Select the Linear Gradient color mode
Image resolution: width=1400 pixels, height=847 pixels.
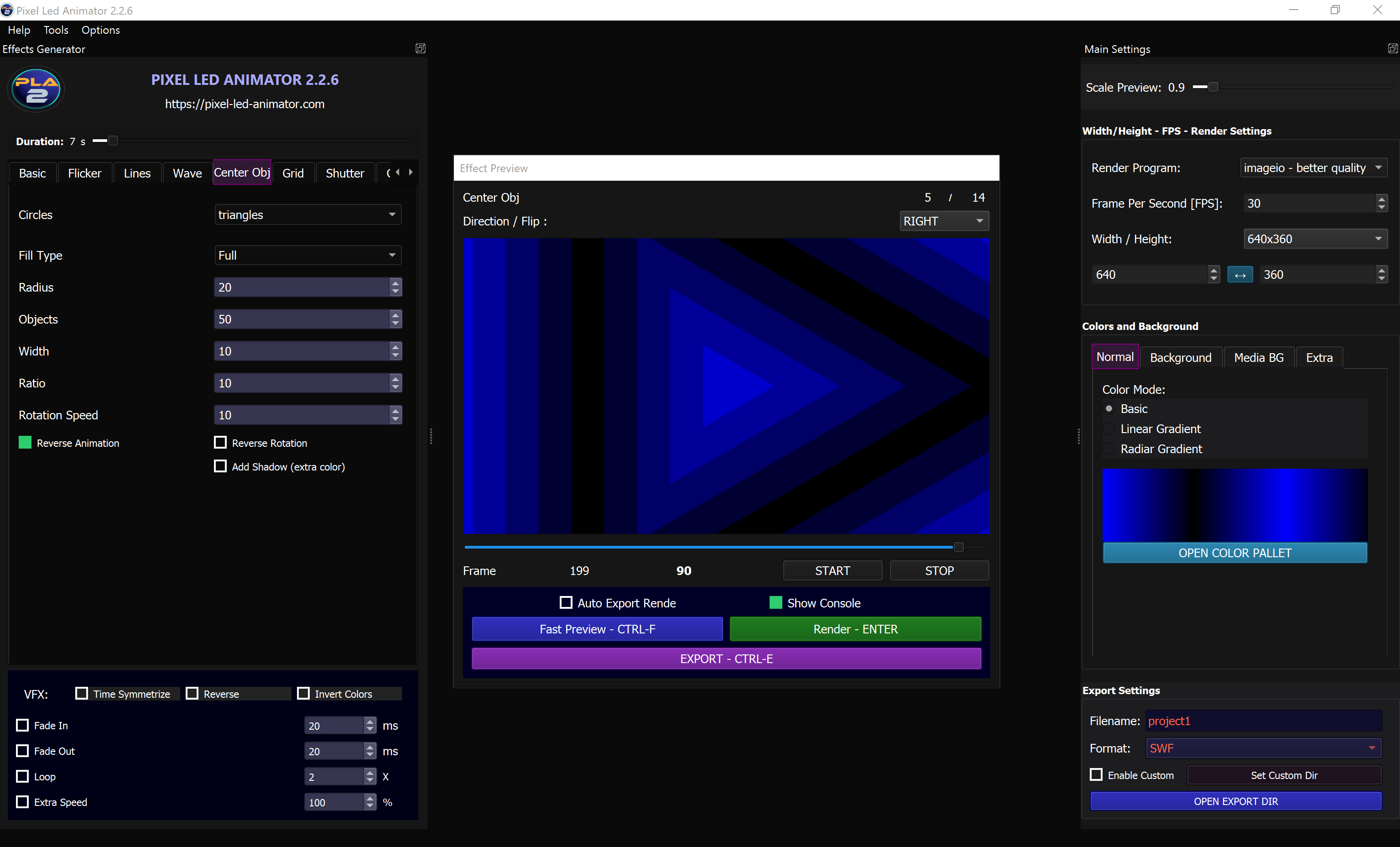(x=1109, y=429)
